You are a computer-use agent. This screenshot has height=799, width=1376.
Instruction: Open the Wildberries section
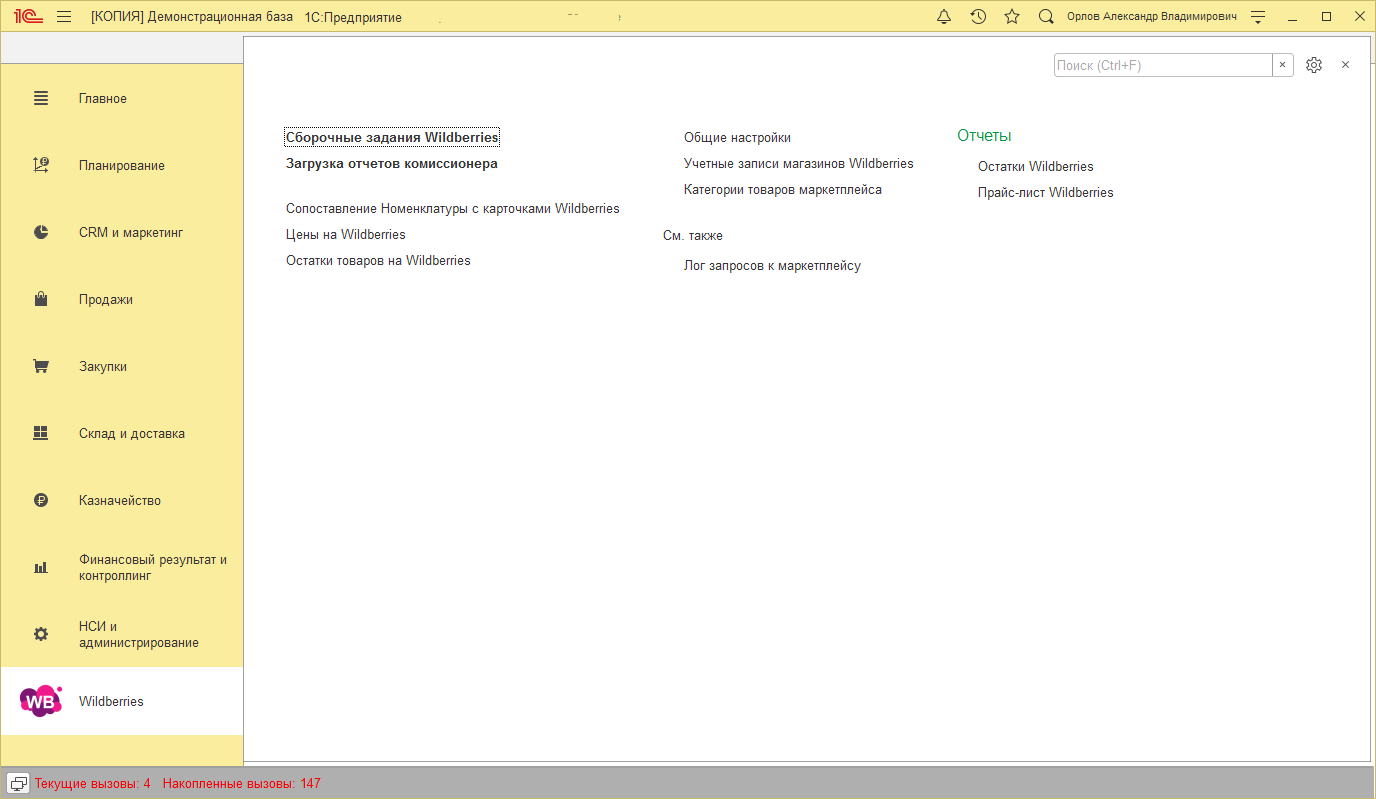(x=111, y=702)
